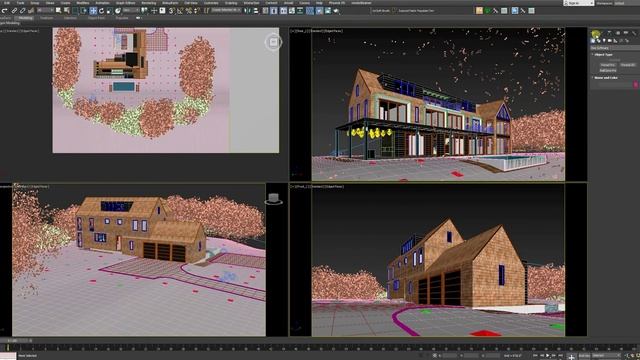
Task: Open the Modifiers menu
Action: point(83,3)
